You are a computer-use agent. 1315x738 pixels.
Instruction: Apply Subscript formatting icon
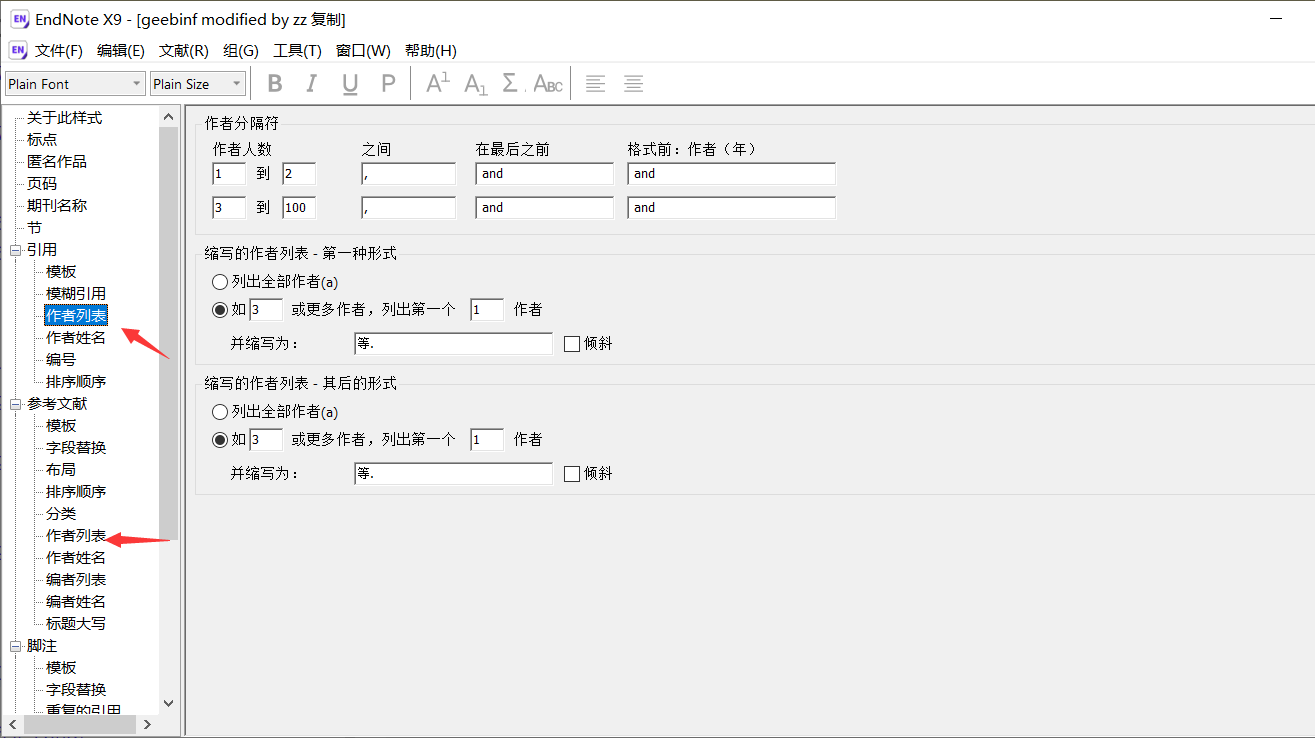tap(476, 84)
